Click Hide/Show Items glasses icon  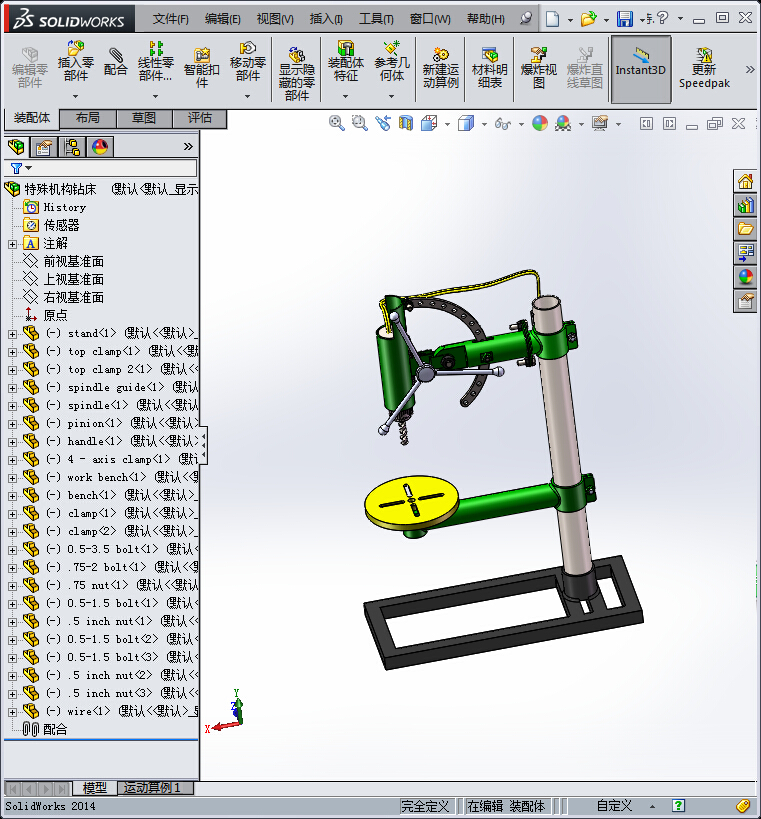(x=502, y=124)
